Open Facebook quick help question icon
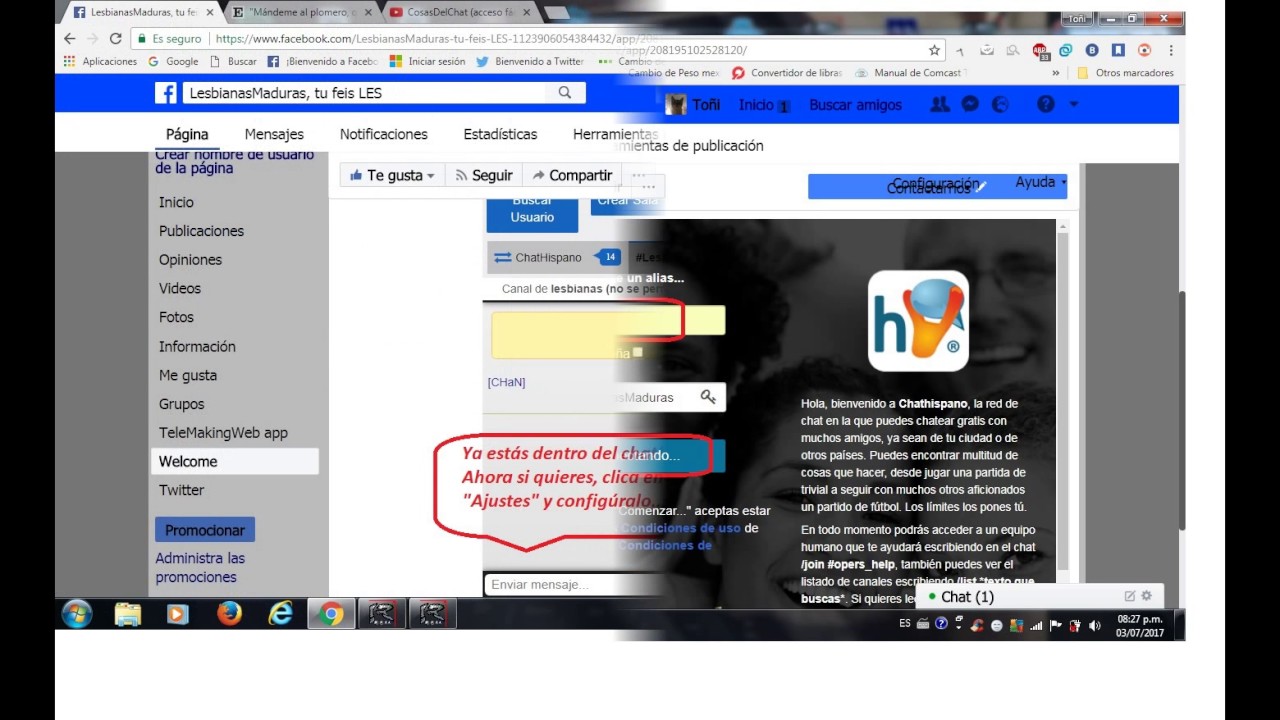 1046,104
